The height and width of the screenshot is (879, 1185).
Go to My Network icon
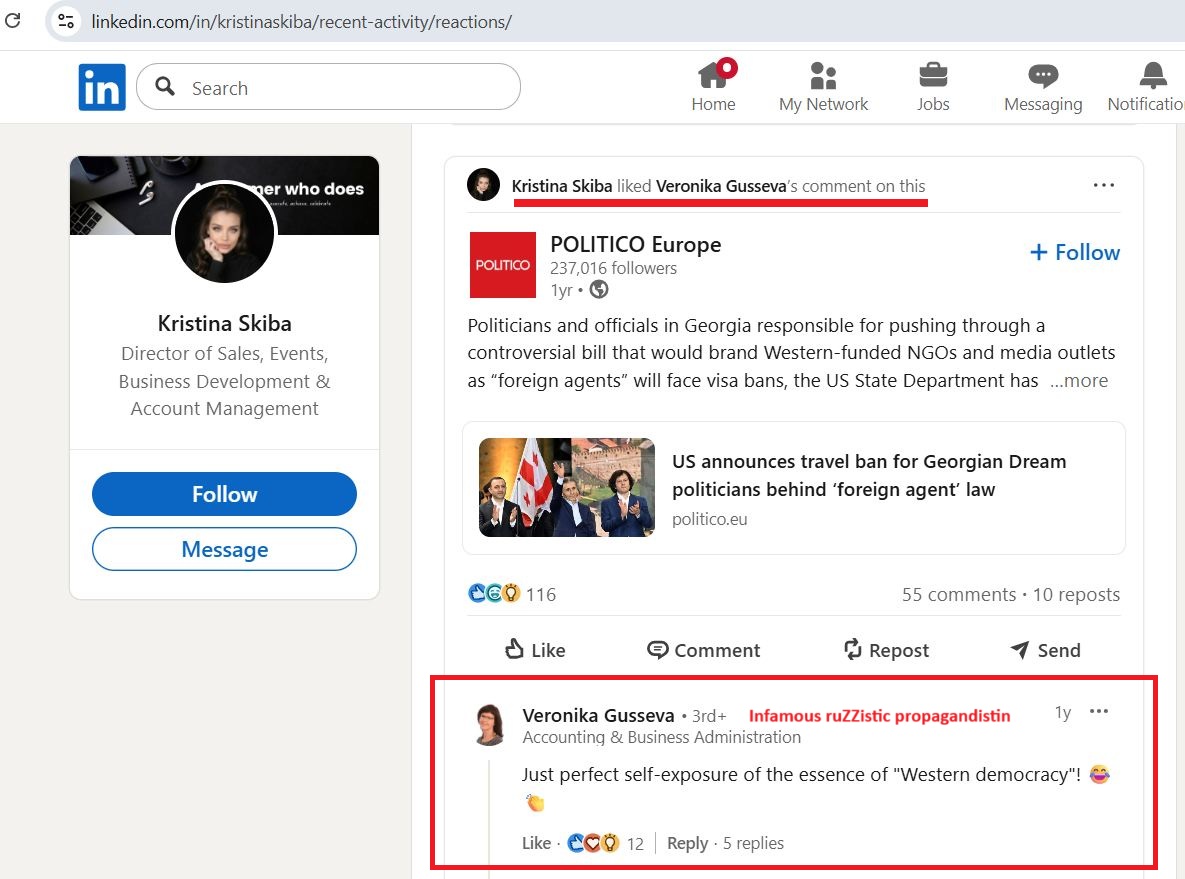coord(823,76)
